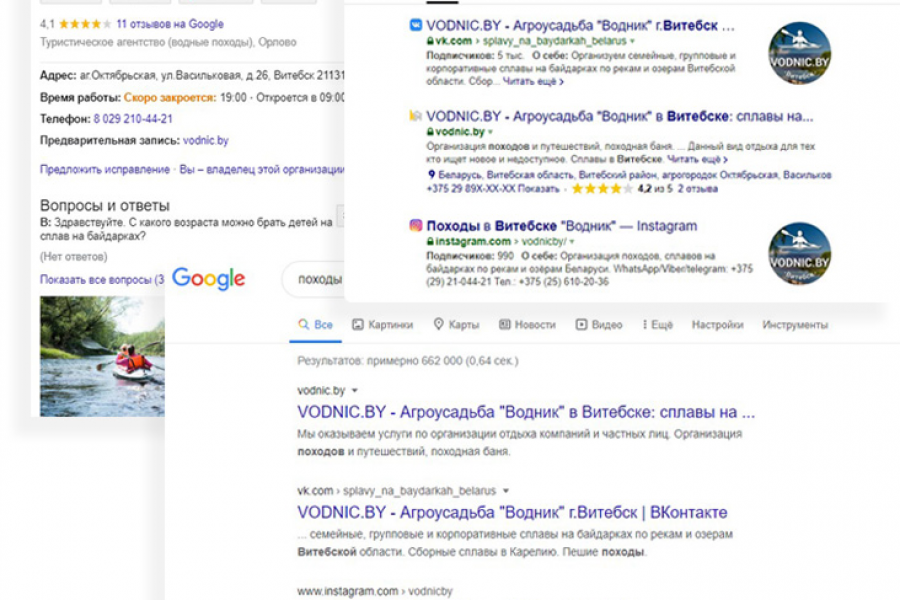Click the Instagram favicon in Yandex results
900x600 pixels.
pyautogui.click(x=416, y=226)
